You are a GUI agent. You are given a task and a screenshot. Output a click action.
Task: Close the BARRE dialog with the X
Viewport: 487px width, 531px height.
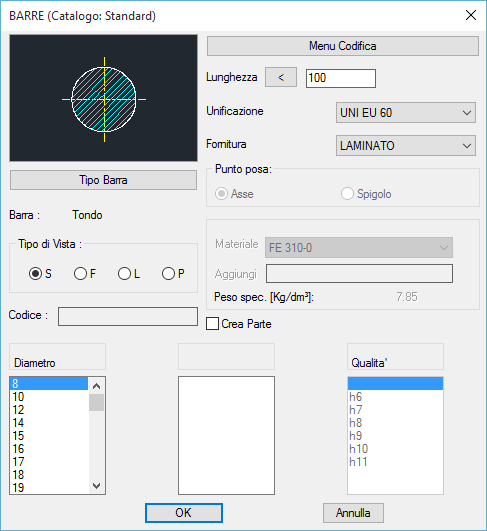[x=471, y=15]
